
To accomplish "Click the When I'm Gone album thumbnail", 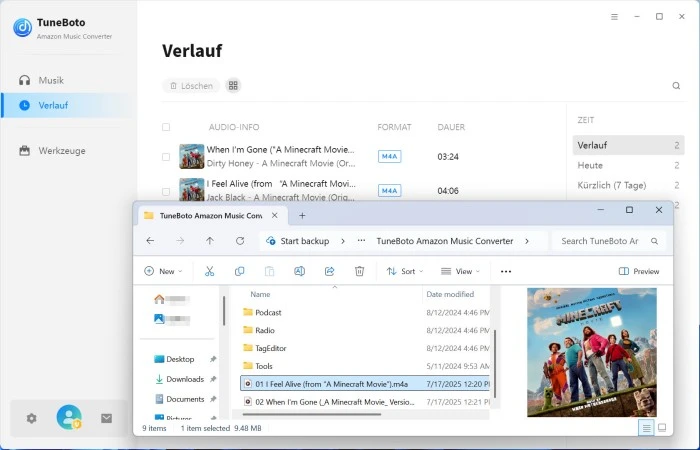I will [x=192, y=156].
